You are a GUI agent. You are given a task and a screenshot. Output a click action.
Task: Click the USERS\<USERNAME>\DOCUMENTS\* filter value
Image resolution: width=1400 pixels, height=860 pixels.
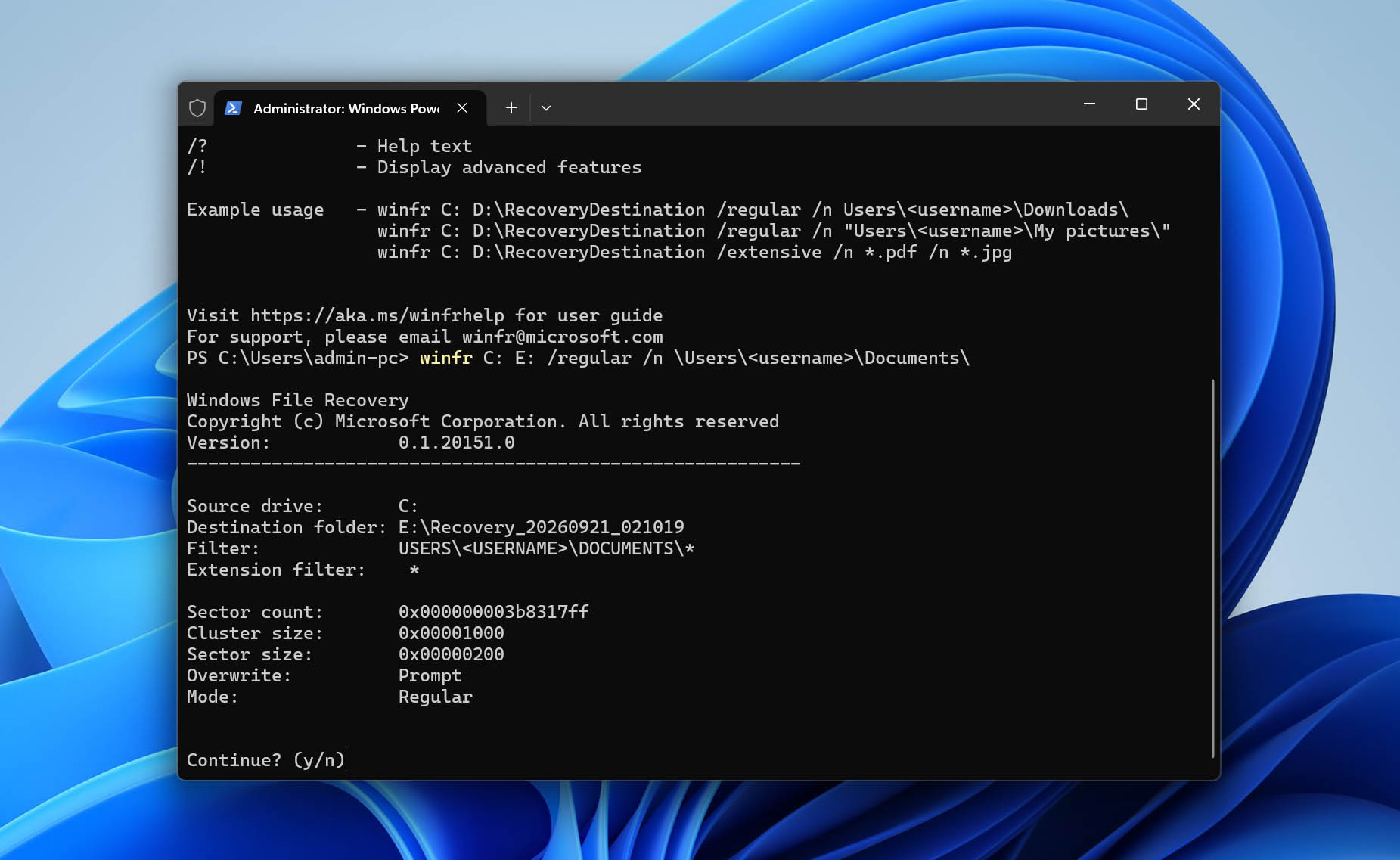pos(546,548)
